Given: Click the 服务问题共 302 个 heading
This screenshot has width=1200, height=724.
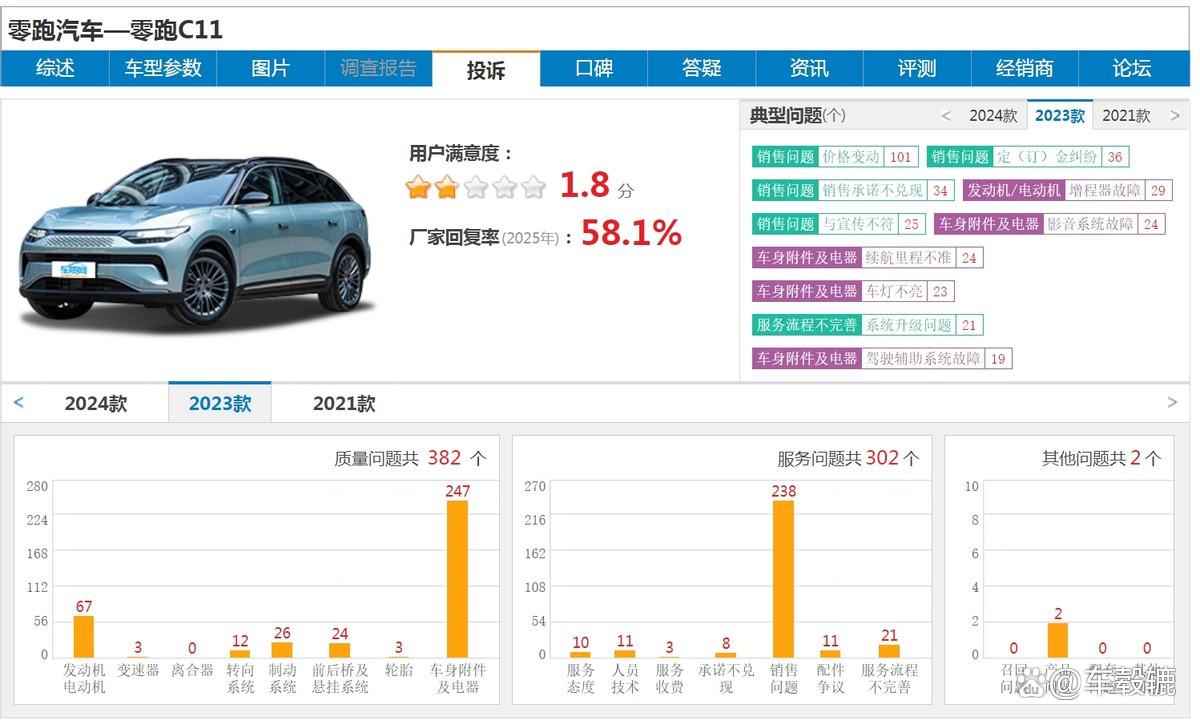Looking at the screenshot, I should tap(848, 458).
